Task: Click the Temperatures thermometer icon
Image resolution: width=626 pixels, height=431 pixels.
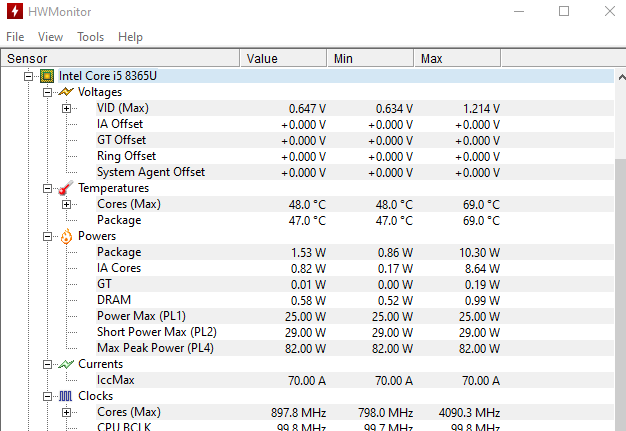Action: [x=66, y=188]
